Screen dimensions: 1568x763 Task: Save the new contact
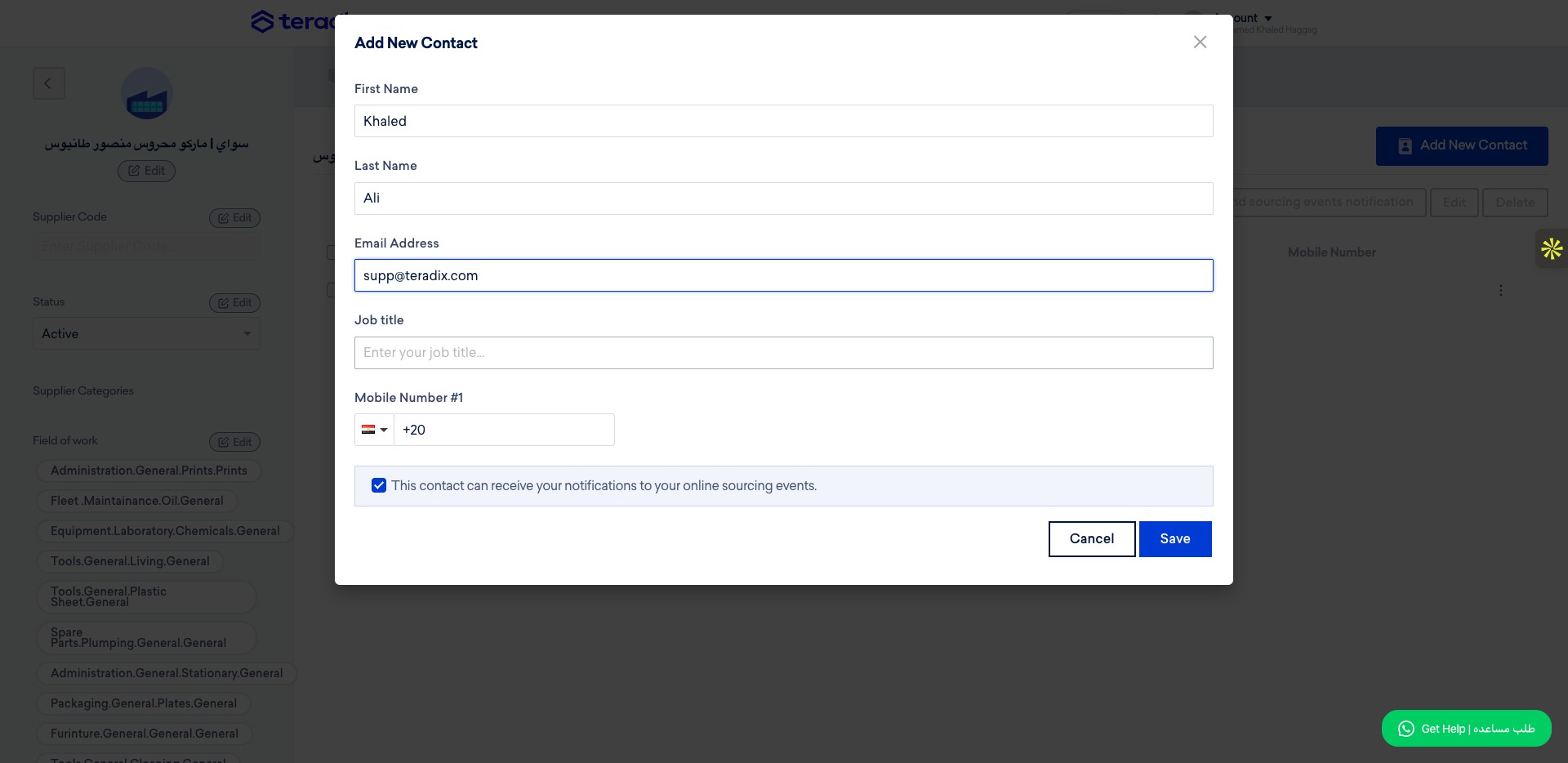[x=1175, y=539]
